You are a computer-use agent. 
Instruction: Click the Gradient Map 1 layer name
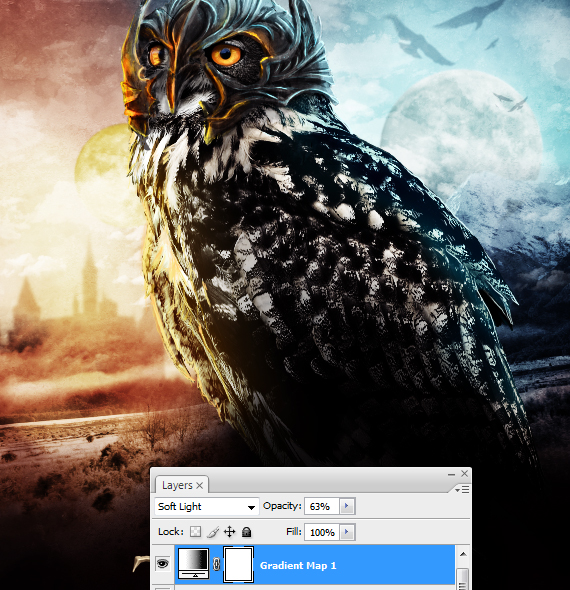pyautogui.click(x=298, y=566)
